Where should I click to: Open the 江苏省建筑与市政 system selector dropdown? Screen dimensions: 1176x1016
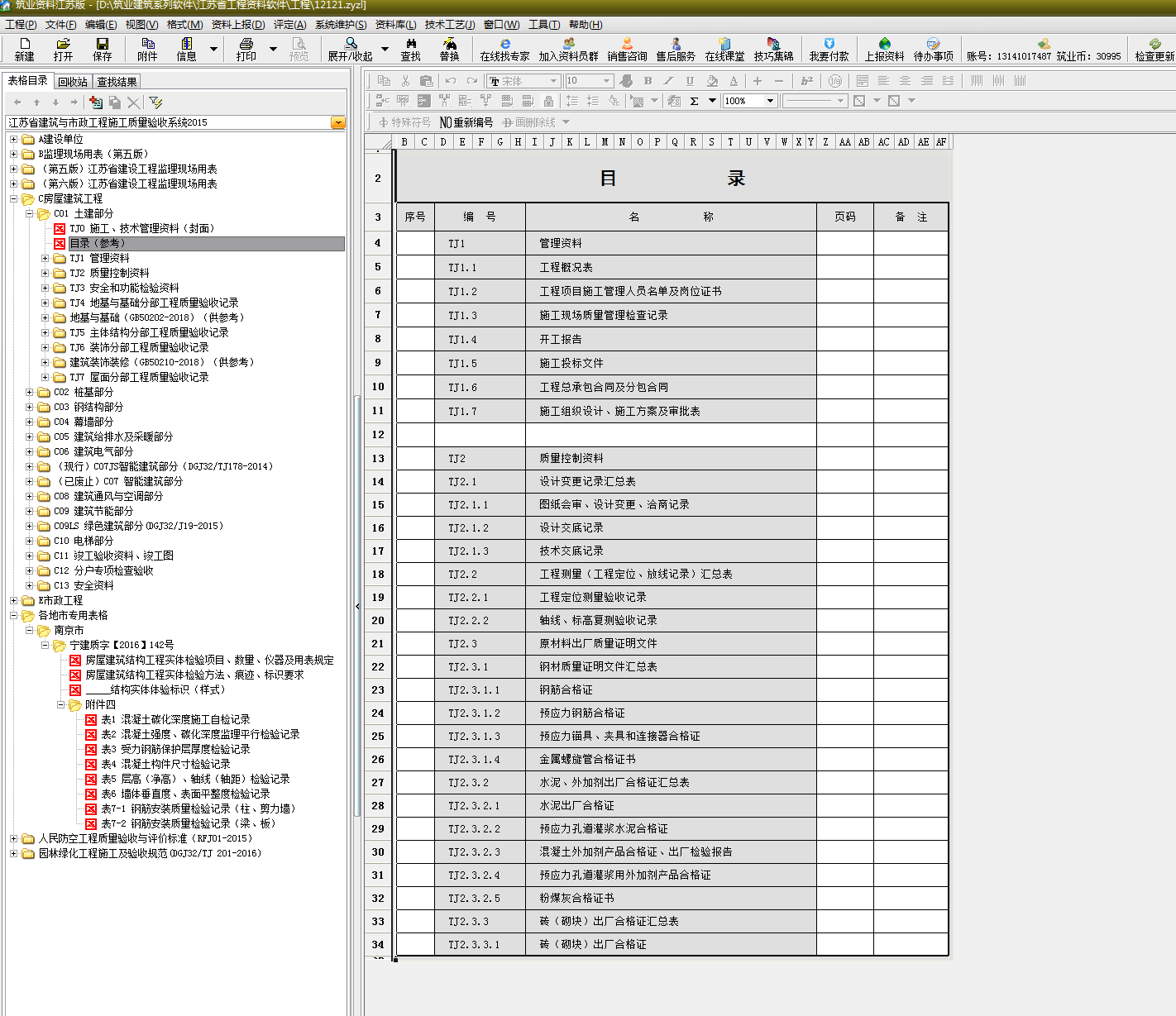pyautogui.click(x=338, y=122)
